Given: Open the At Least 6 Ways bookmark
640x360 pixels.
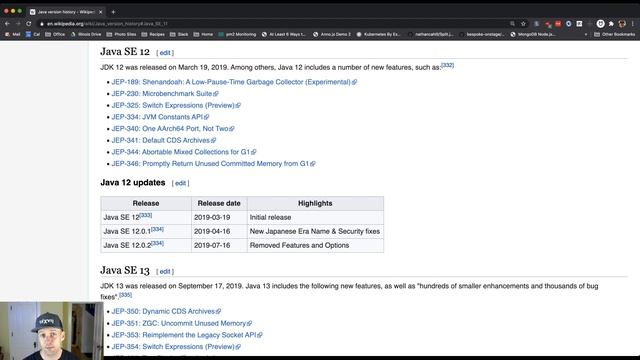Looking at the screenshot, I should point(284,34).
